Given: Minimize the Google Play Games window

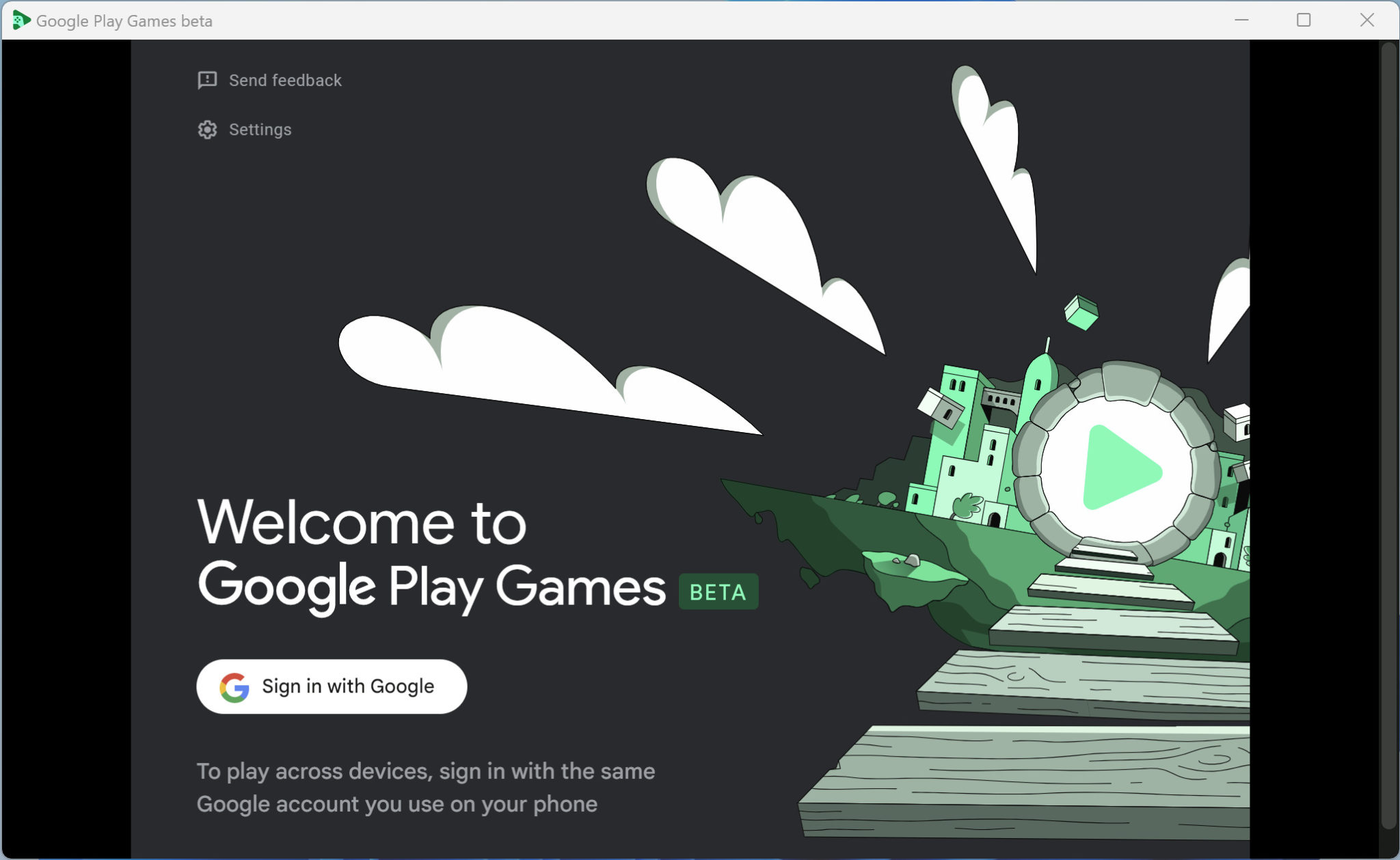Looking at the screenshot, I should [1241, 21].
